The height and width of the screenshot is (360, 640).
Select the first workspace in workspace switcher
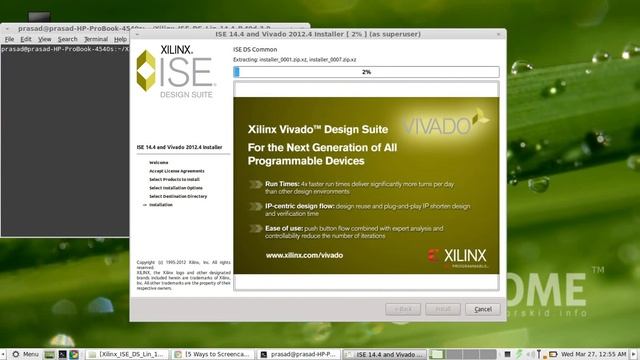coord(436,354)
